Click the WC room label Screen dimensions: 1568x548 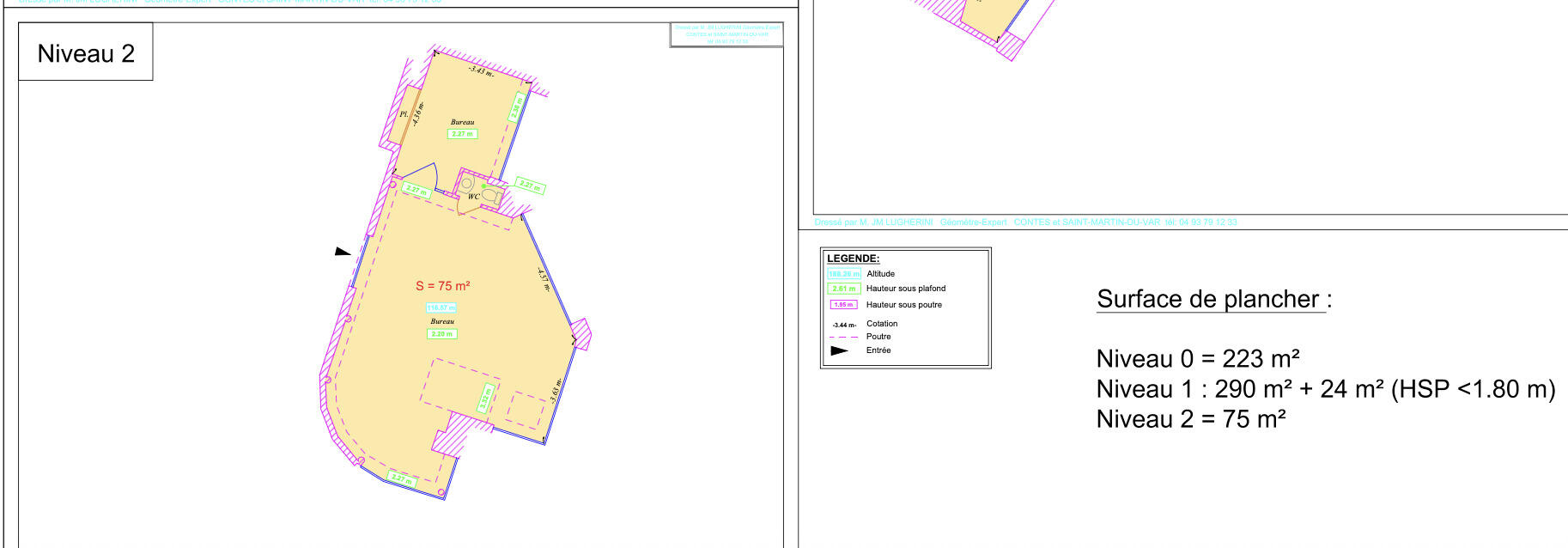[473, 197]
